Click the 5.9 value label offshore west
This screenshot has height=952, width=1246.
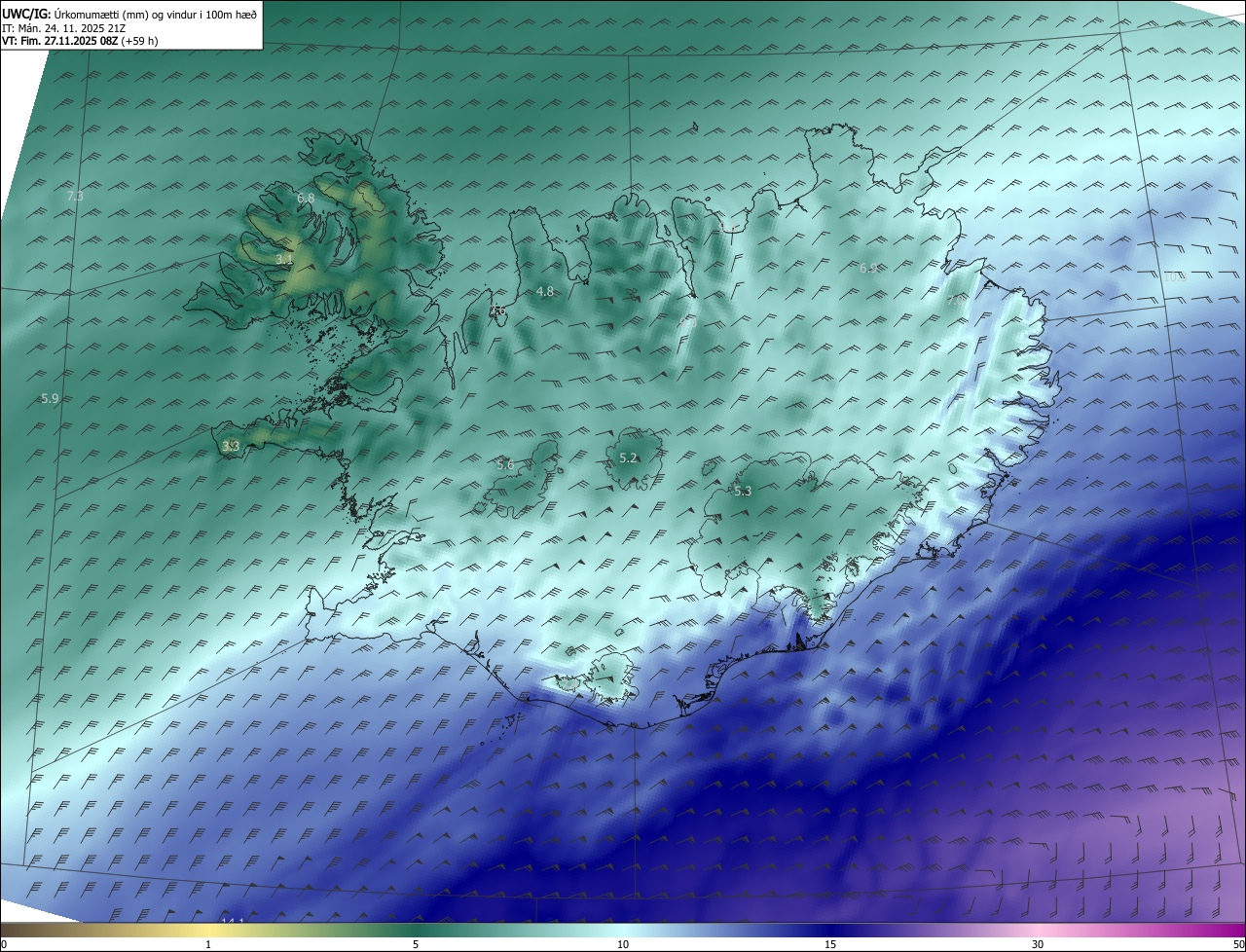(50, 399)
